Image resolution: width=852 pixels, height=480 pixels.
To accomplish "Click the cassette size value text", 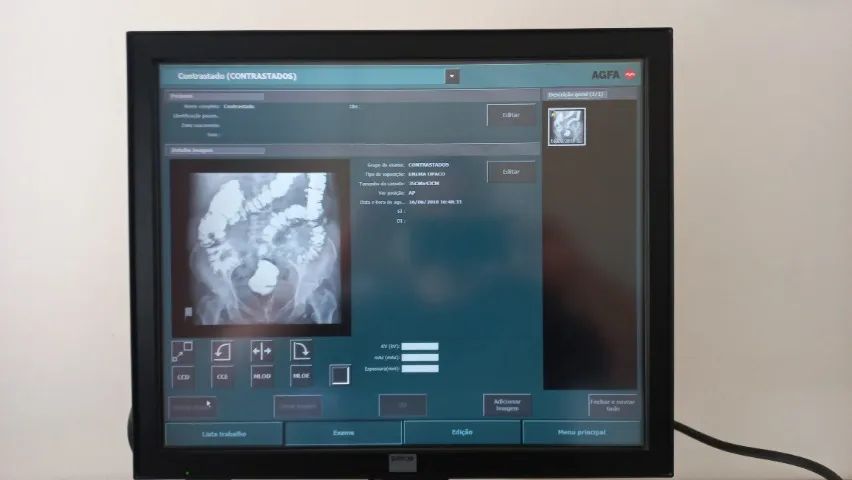I will point(424,183).
